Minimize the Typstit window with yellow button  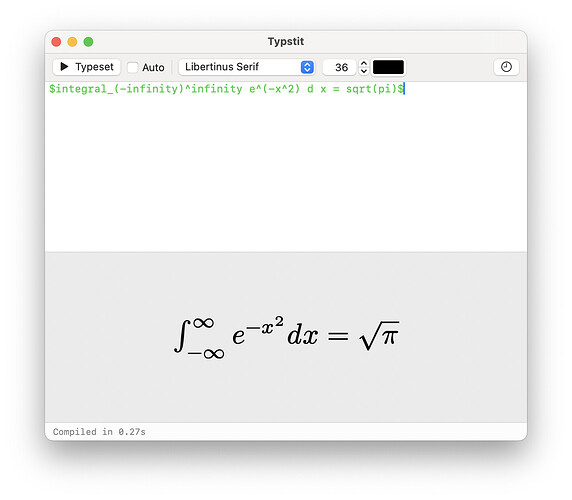click(x=72, y=42)
